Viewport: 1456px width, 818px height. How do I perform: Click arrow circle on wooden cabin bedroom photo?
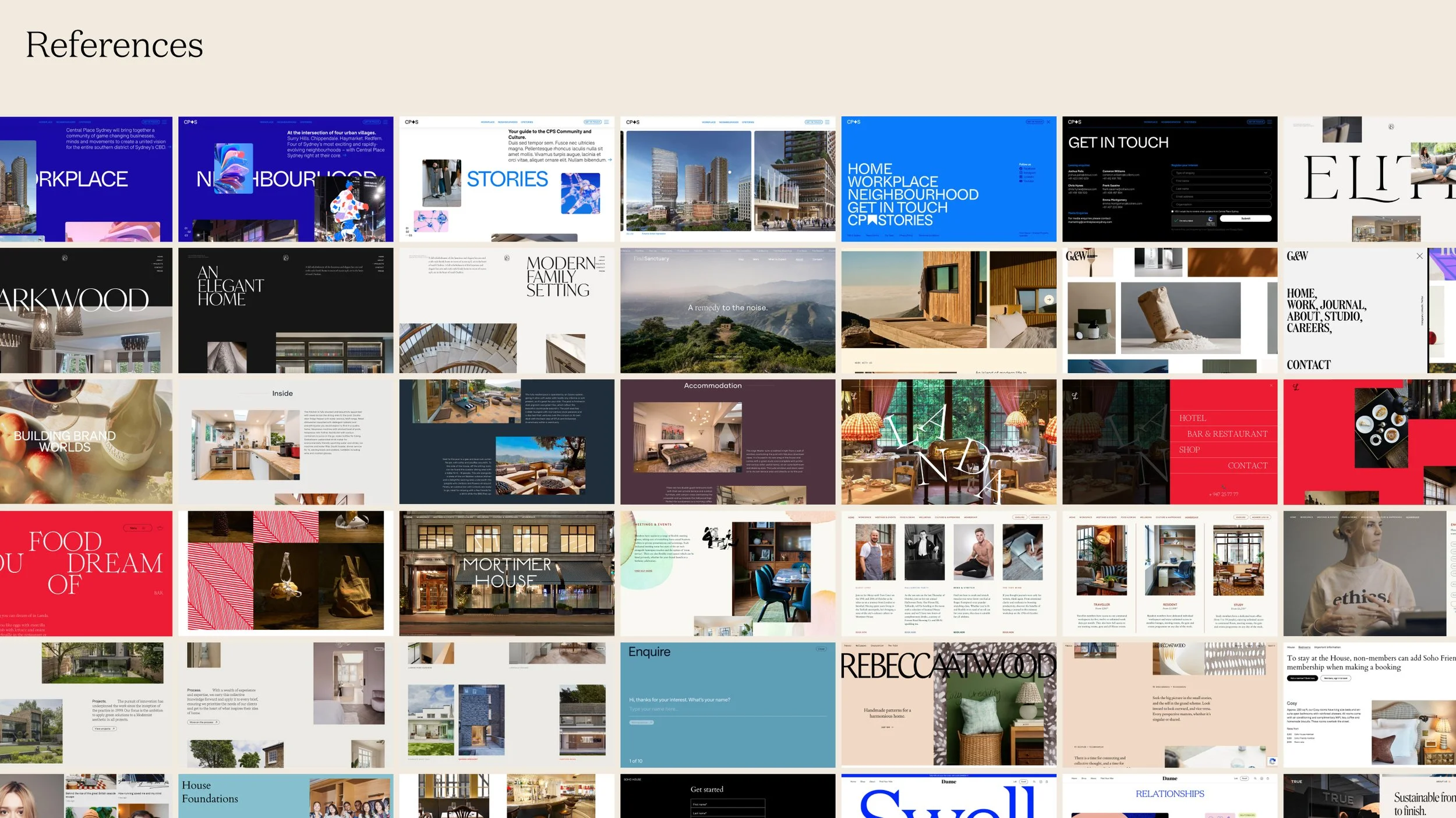[1049, 299]
